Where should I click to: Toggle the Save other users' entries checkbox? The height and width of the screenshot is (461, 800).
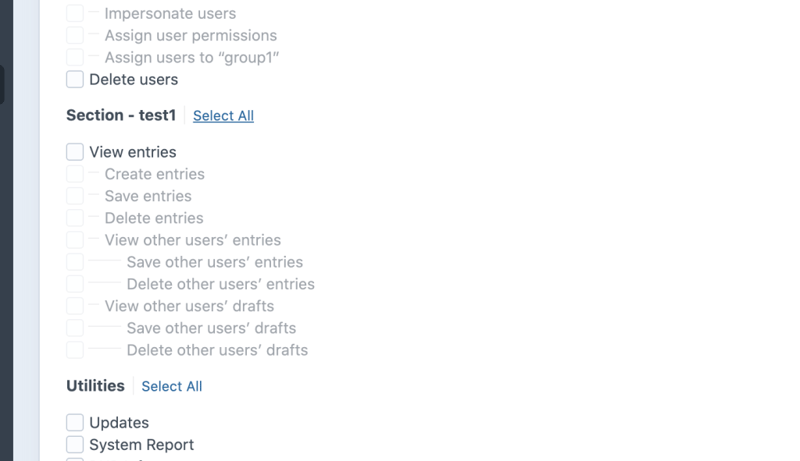(x=75, y=262)
